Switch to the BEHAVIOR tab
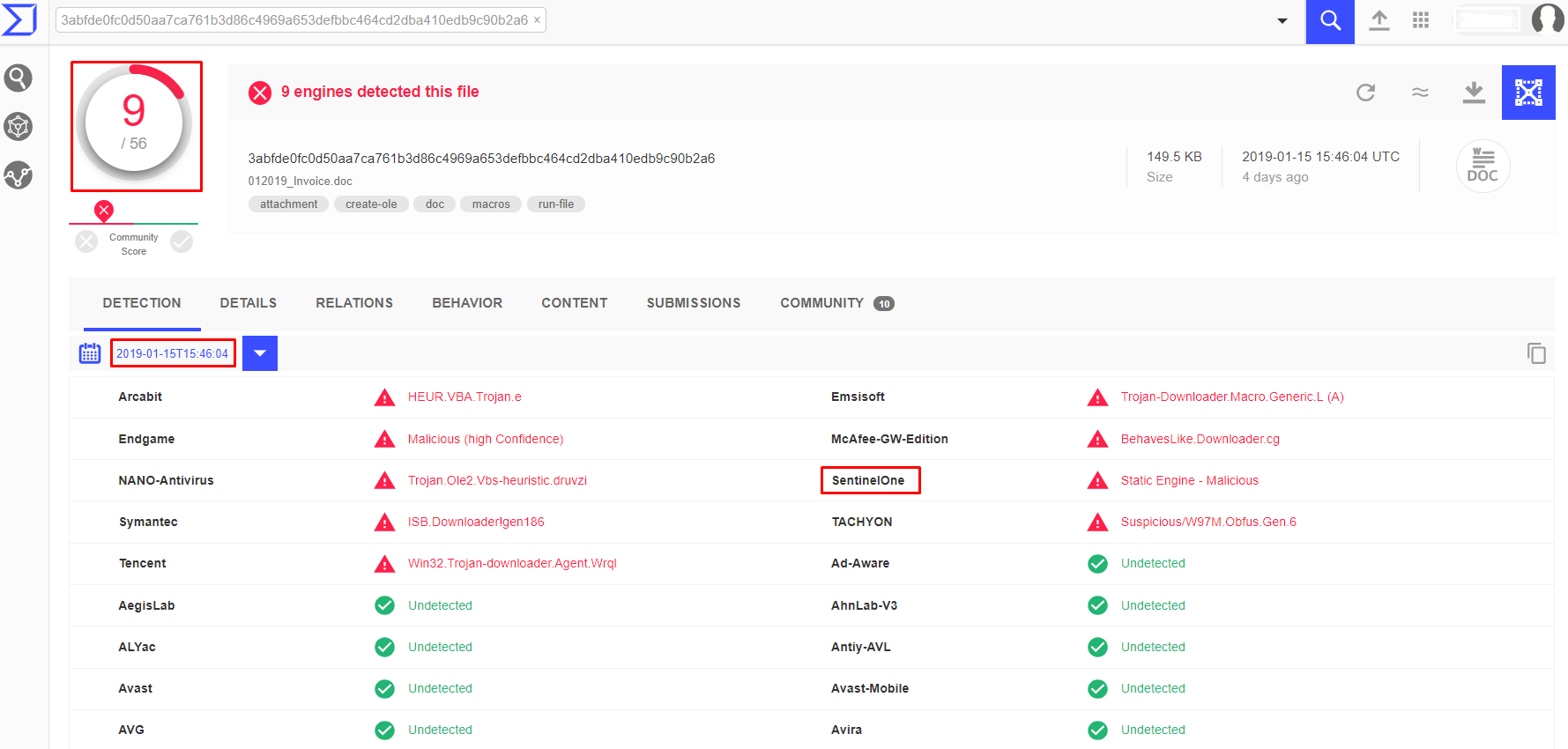 [x=466, y=303]
